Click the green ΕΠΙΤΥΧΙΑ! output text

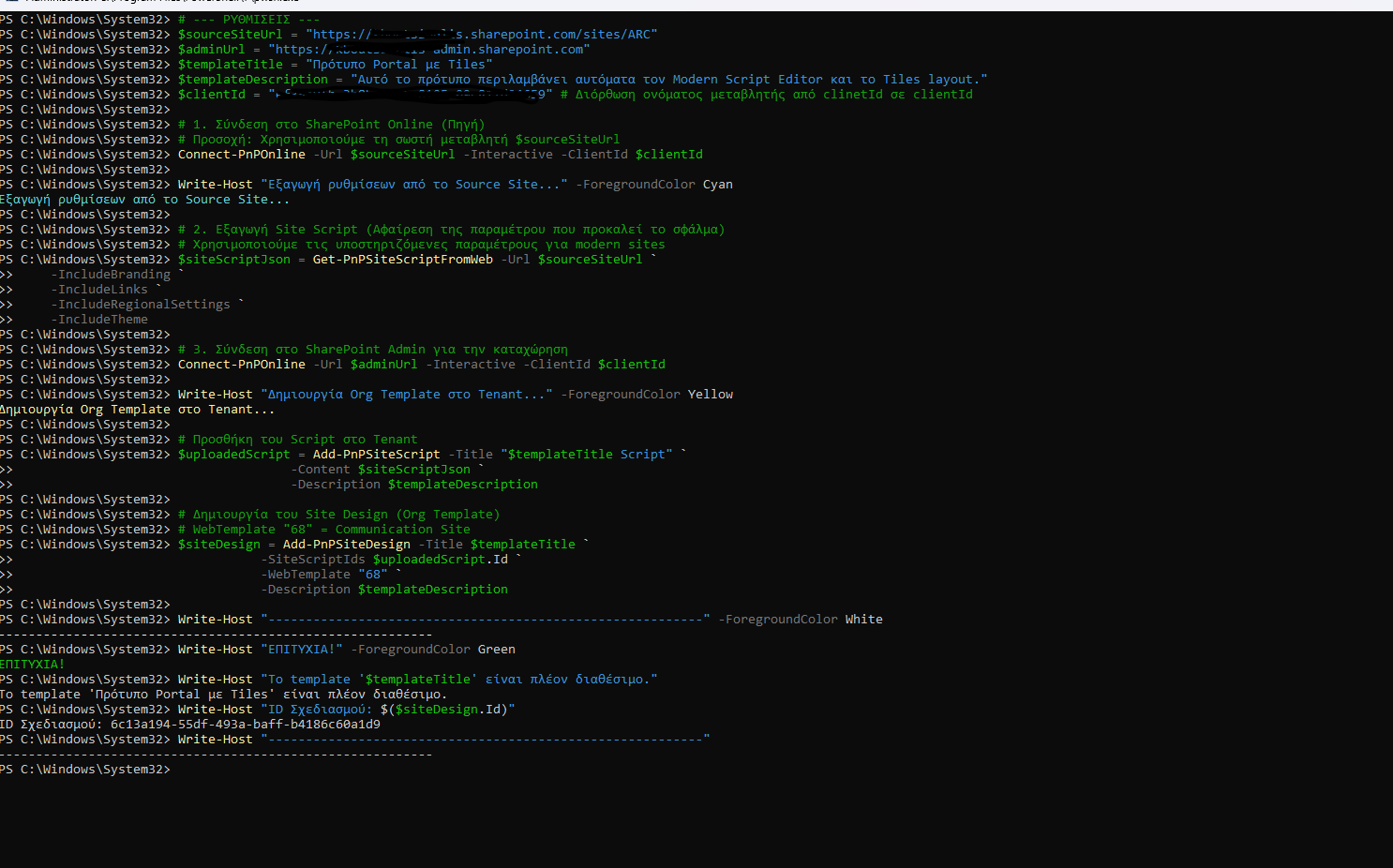click(x=33, y=665)
